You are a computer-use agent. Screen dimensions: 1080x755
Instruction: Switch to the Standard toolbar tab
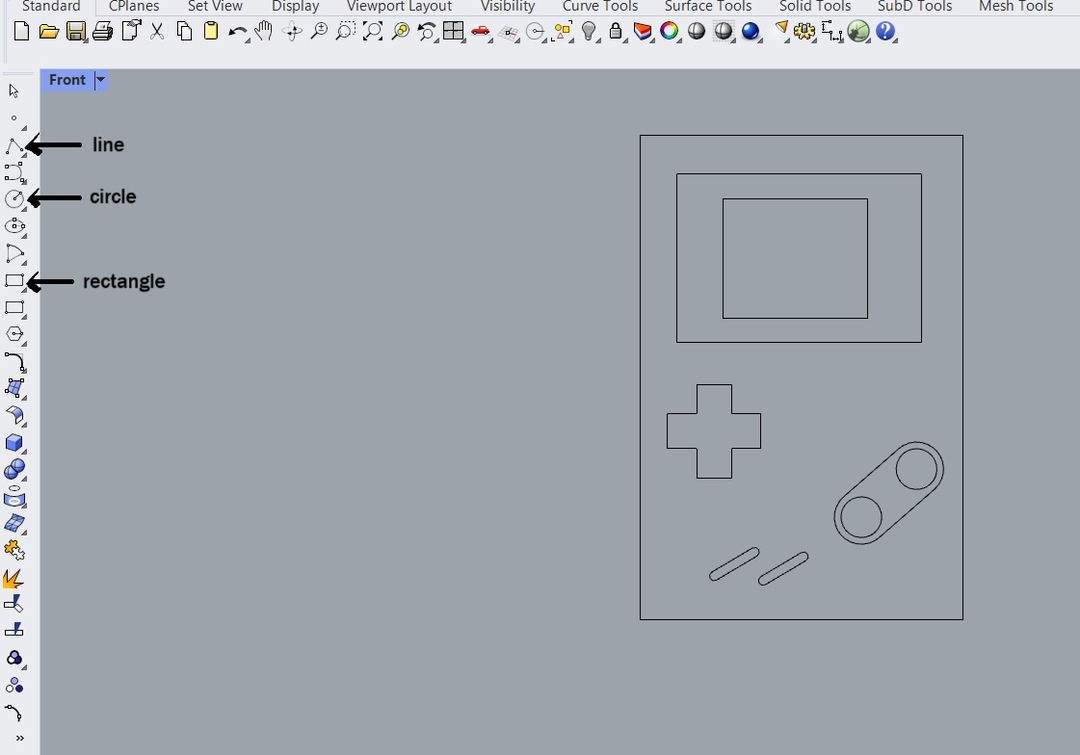50,6
